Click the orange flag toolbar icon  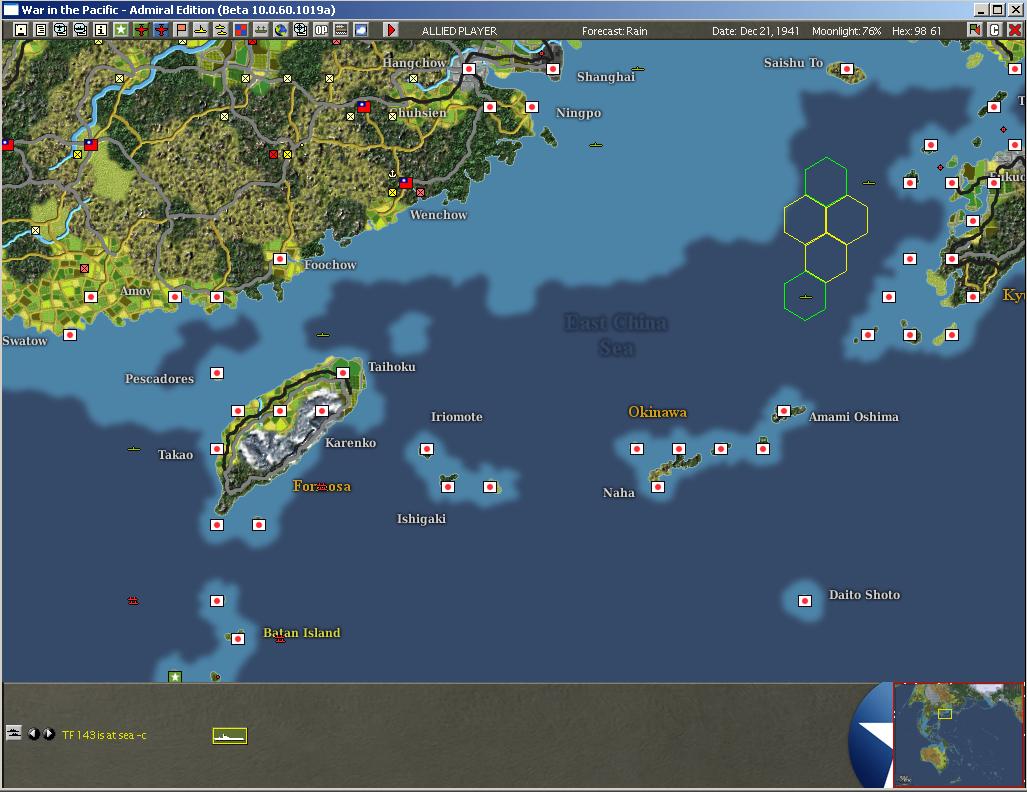pyautogui.click(x=181, y=30)
